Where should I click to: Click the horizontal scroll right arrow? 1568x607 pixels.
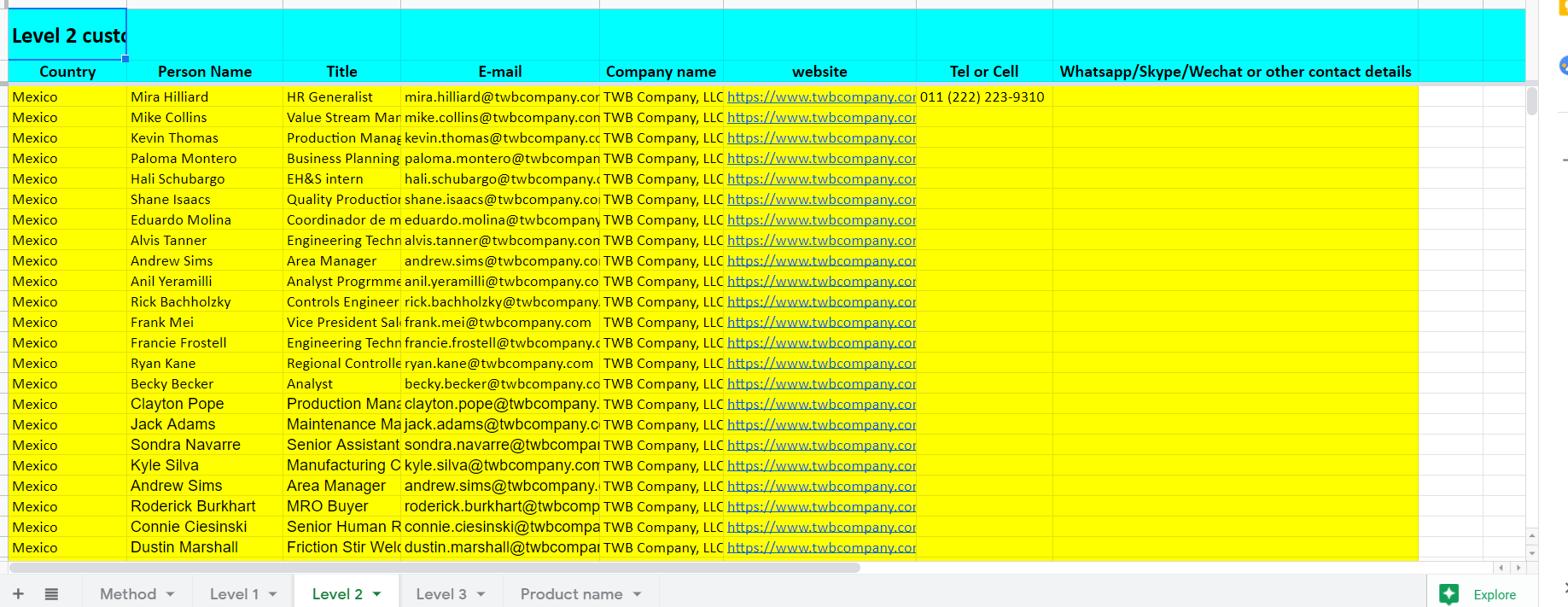1518,568
